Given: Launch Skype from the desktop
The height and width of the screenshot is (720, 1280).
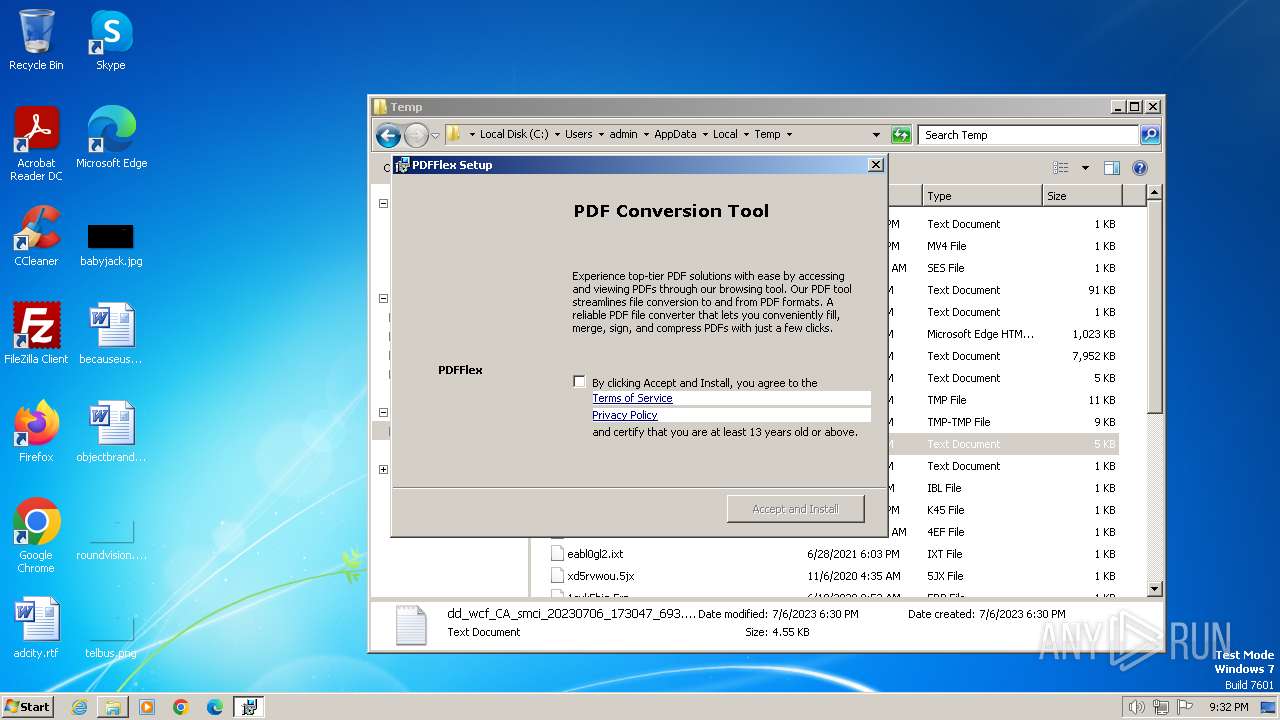Looking at the screenshot, I should (x=111, y=40).
